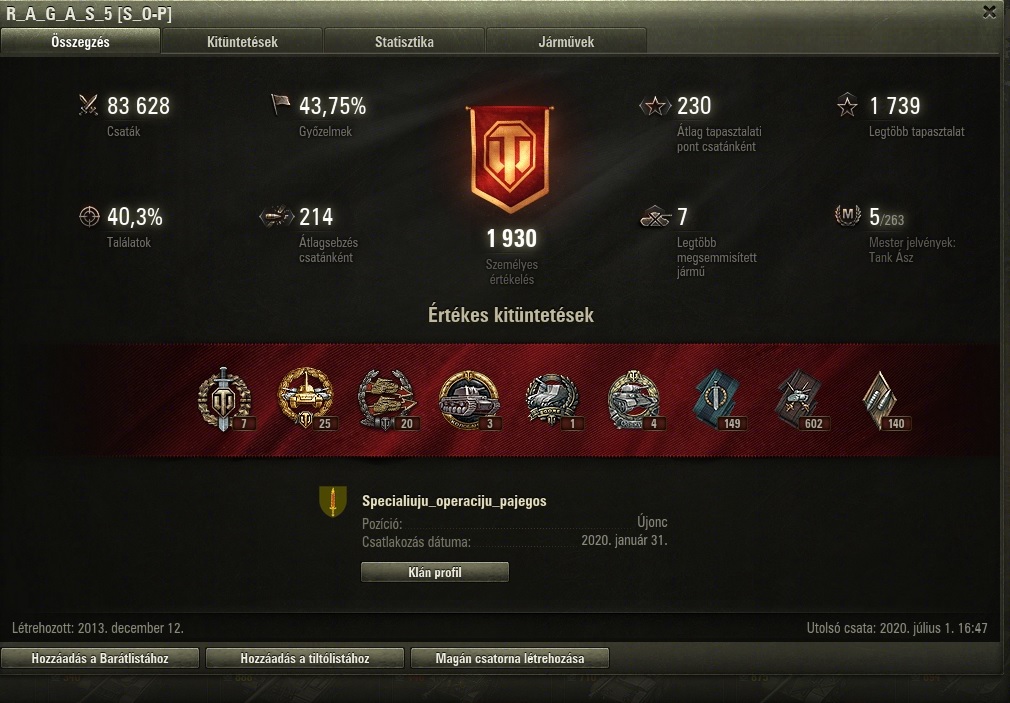Image resolution: width=1010 pixels, height=703 pixels.
Task: Click the crossed swords battles icon
Action: click(88, 105)
